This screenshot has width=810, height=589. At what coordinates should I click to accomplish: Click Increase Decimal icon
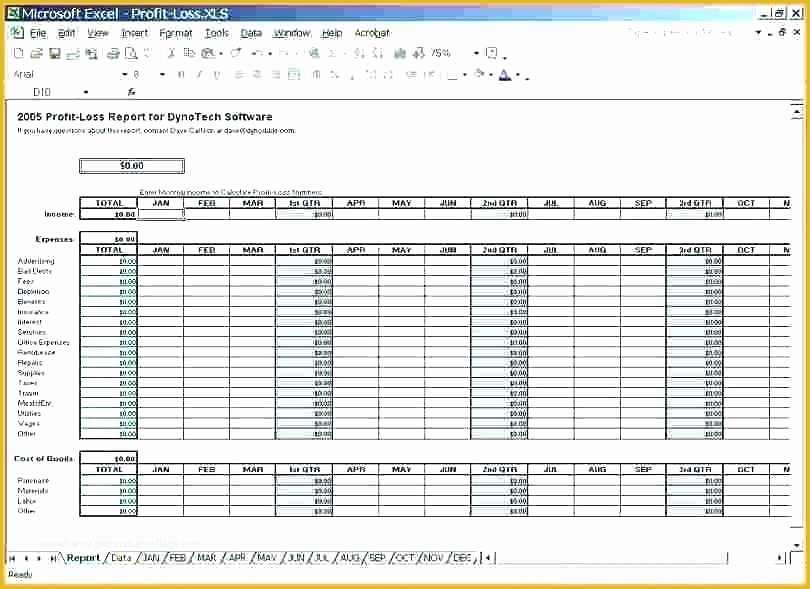(371, 75)
